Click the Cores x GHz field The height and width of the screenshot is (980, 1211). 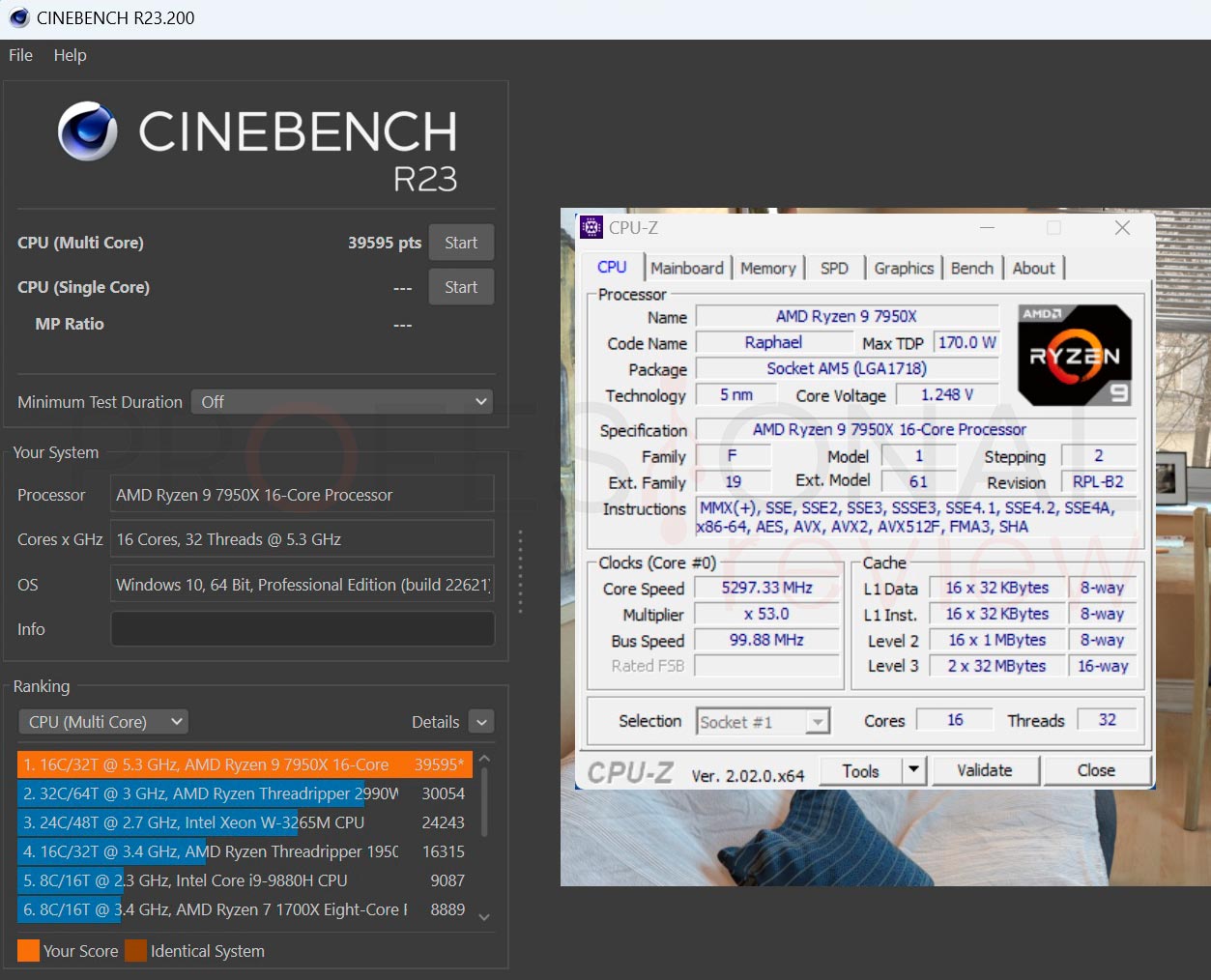pyautogui.click(x=303, y=539)
